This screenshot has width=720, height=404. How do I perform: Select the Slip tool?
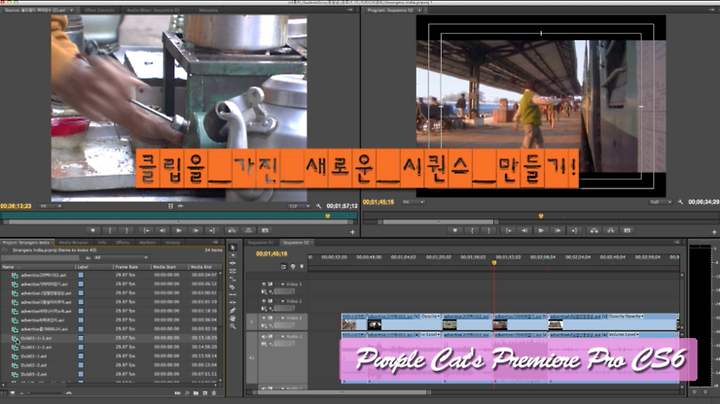point(233,295)
